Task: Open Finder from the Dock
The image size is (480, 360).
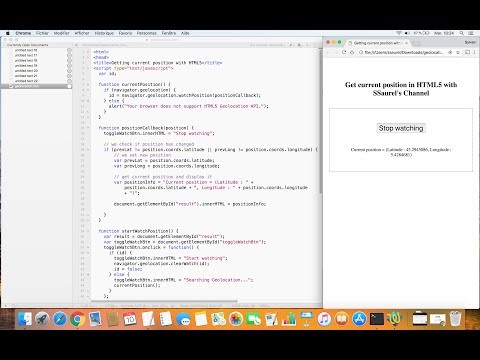Action: 25,319
